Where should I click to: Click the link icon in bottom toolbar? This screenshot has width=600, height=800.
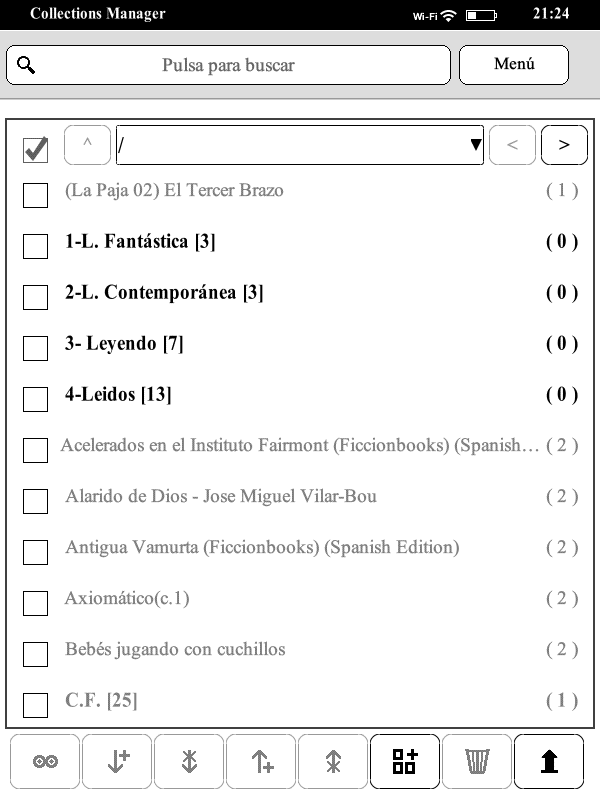(x=45, y=761)
